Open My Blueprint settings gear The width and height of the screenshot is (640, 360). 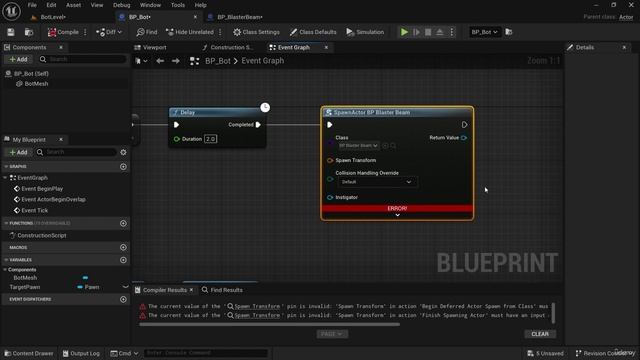click(123, 152)
